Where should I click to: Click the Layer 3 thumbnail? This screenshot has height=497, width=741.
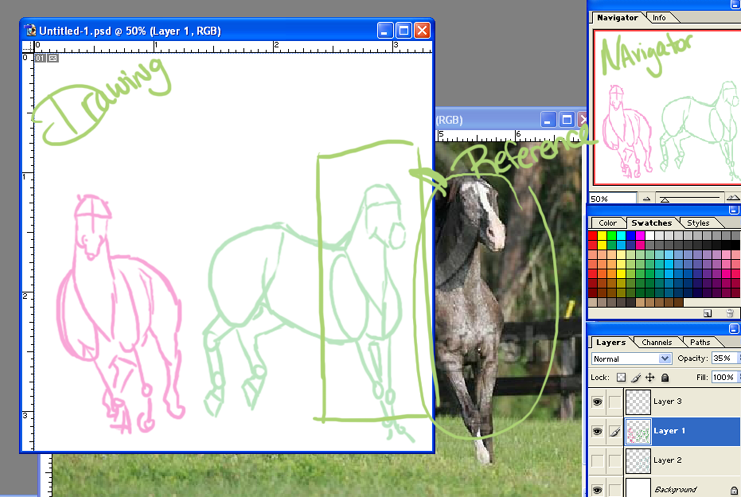click(x=638, y=402)
